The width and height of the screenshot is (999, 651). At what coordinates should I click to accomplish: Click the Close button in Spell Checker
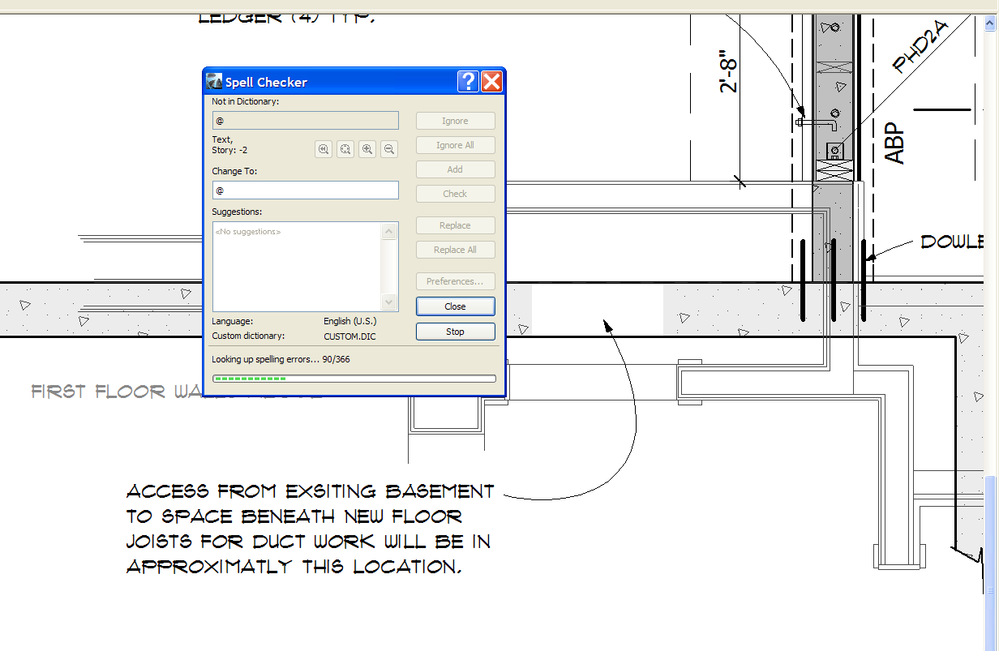pos(455,306)
